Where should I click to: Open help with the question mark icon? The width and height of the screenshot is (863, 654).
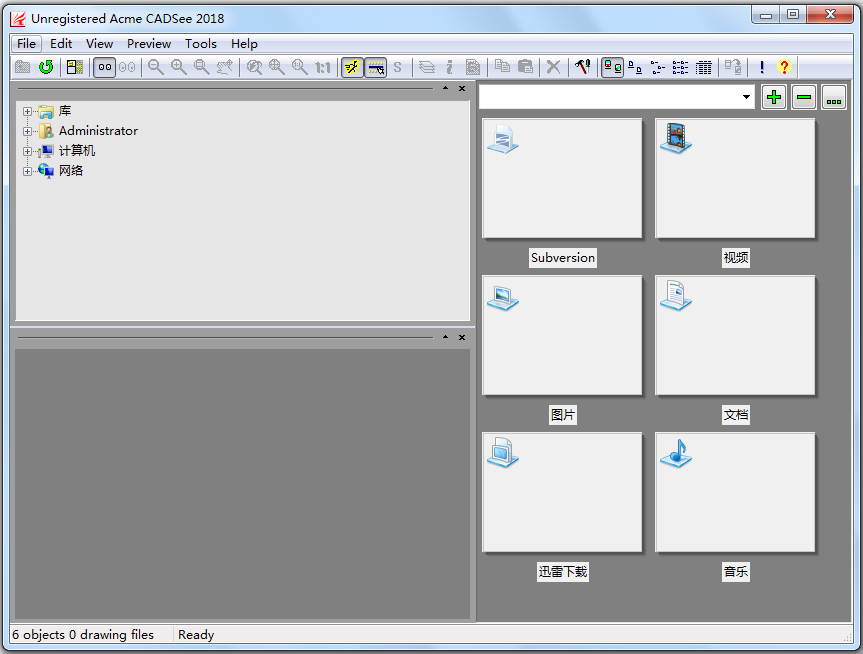[x=784, y=67]
